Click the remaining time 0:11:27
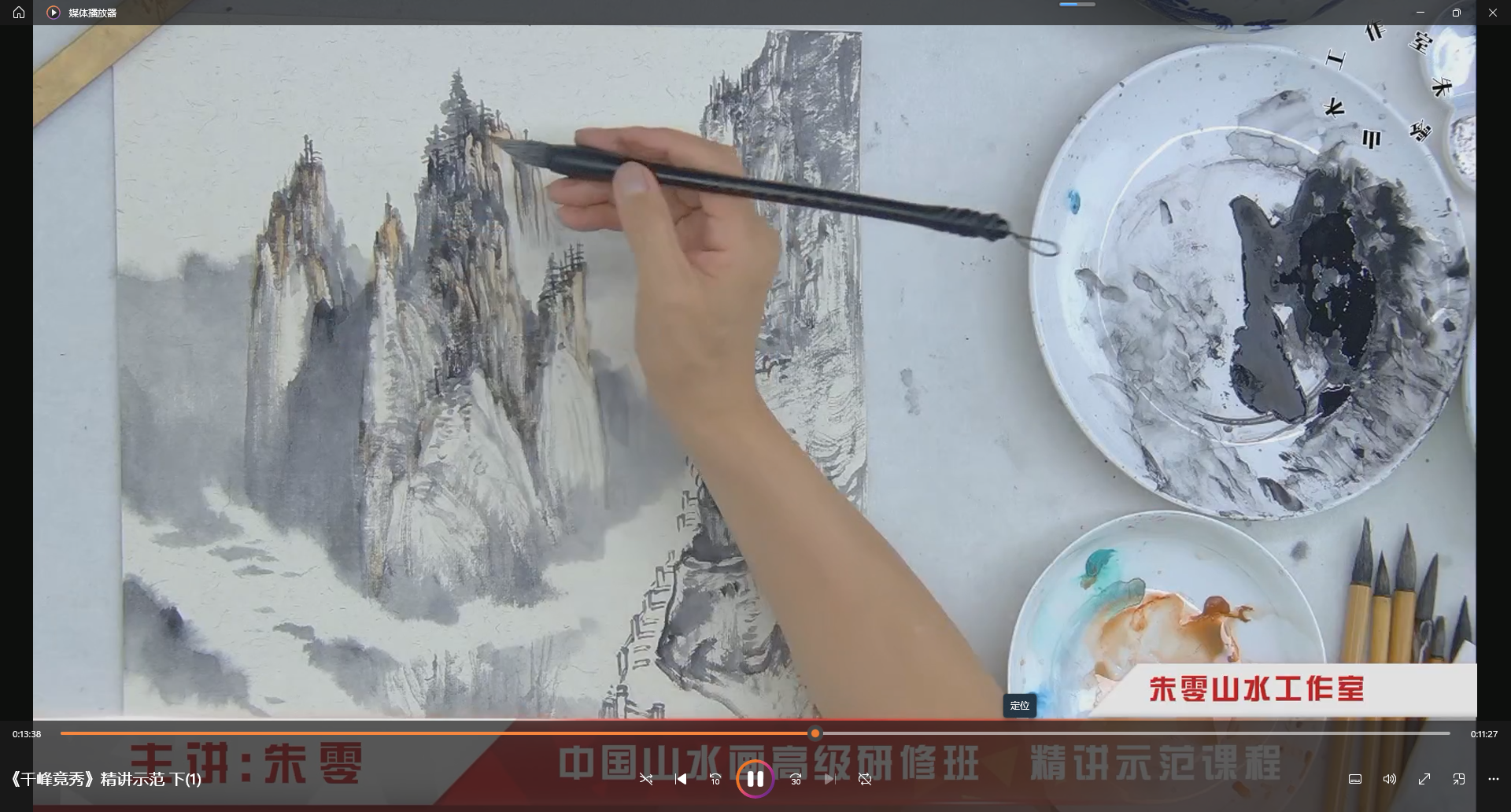This screenshot has height=812, width=1511. (1483, 734)
